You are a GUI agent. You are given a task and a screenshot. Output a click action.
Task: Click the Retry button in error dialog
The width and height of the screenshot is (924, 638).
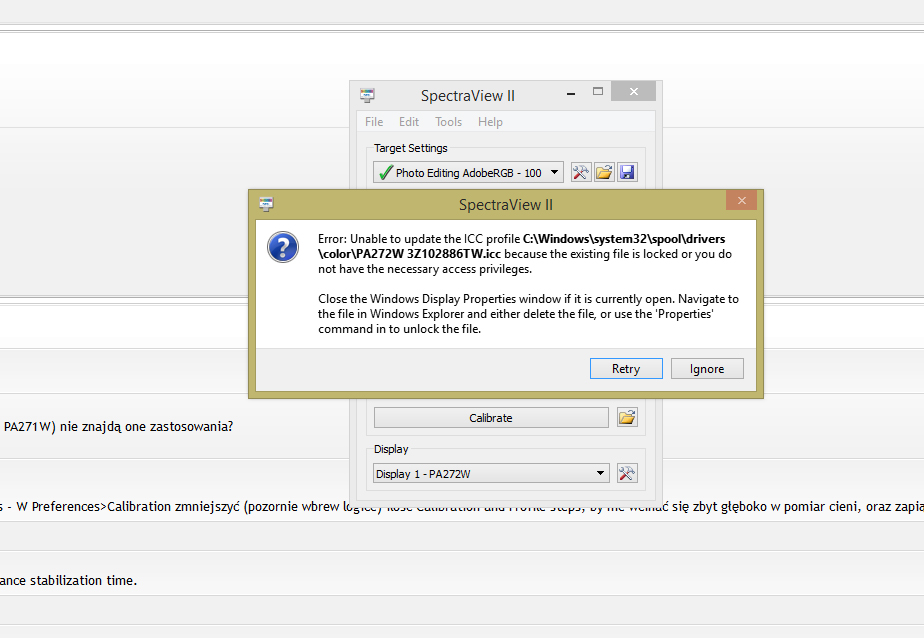click(626, 369)
